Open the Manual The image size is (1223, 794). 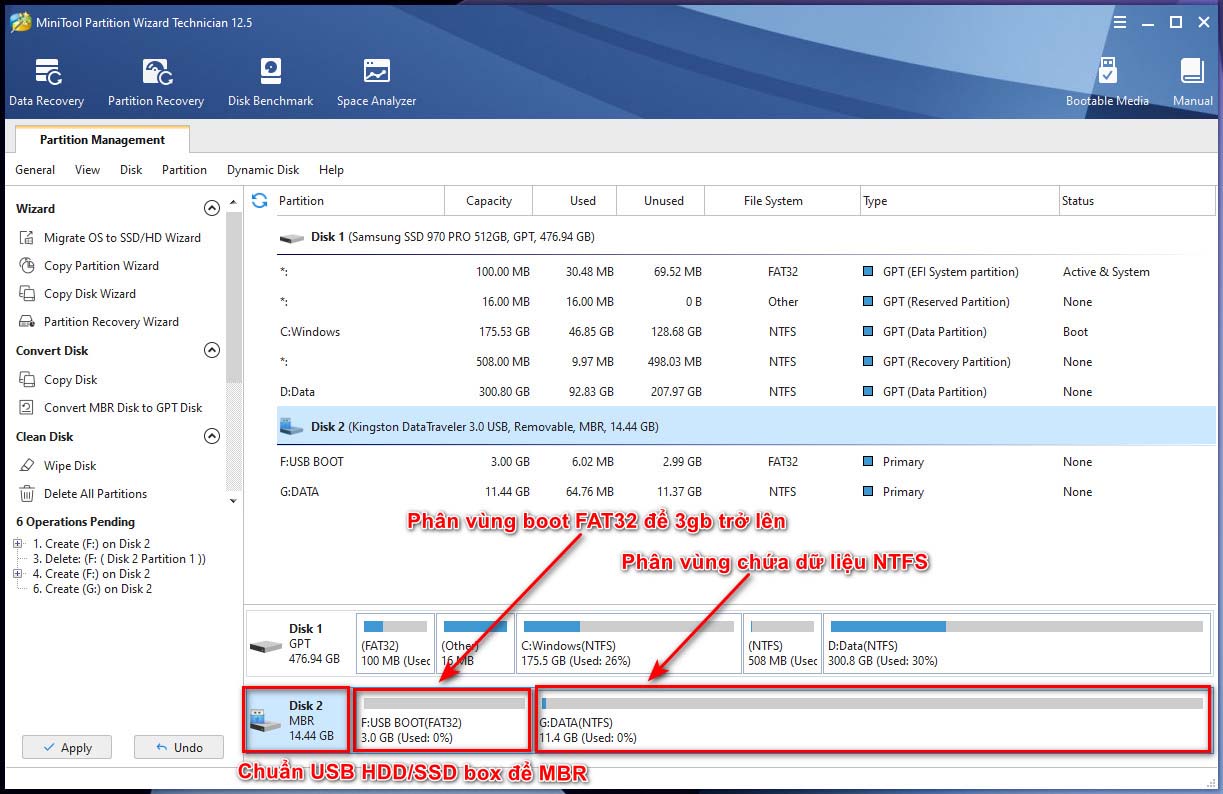point(1192,82)
